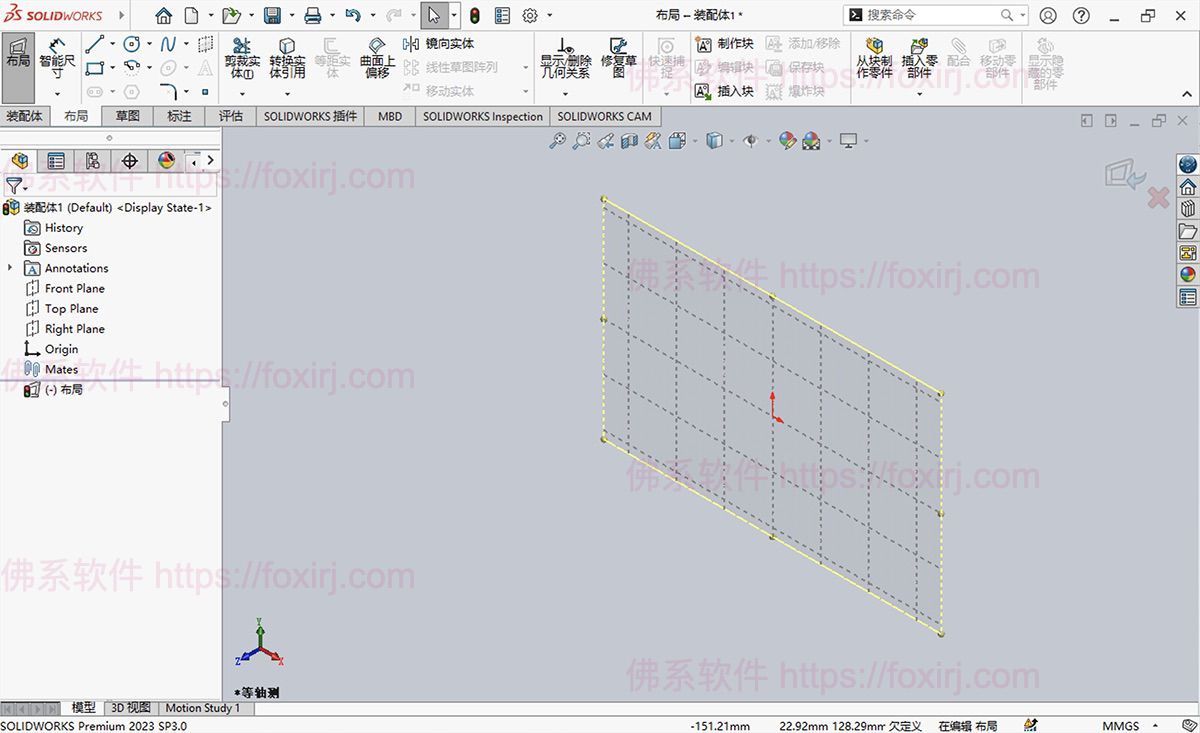
Task: Open the Motion Study 1 tab
Action: click(203, 708)
